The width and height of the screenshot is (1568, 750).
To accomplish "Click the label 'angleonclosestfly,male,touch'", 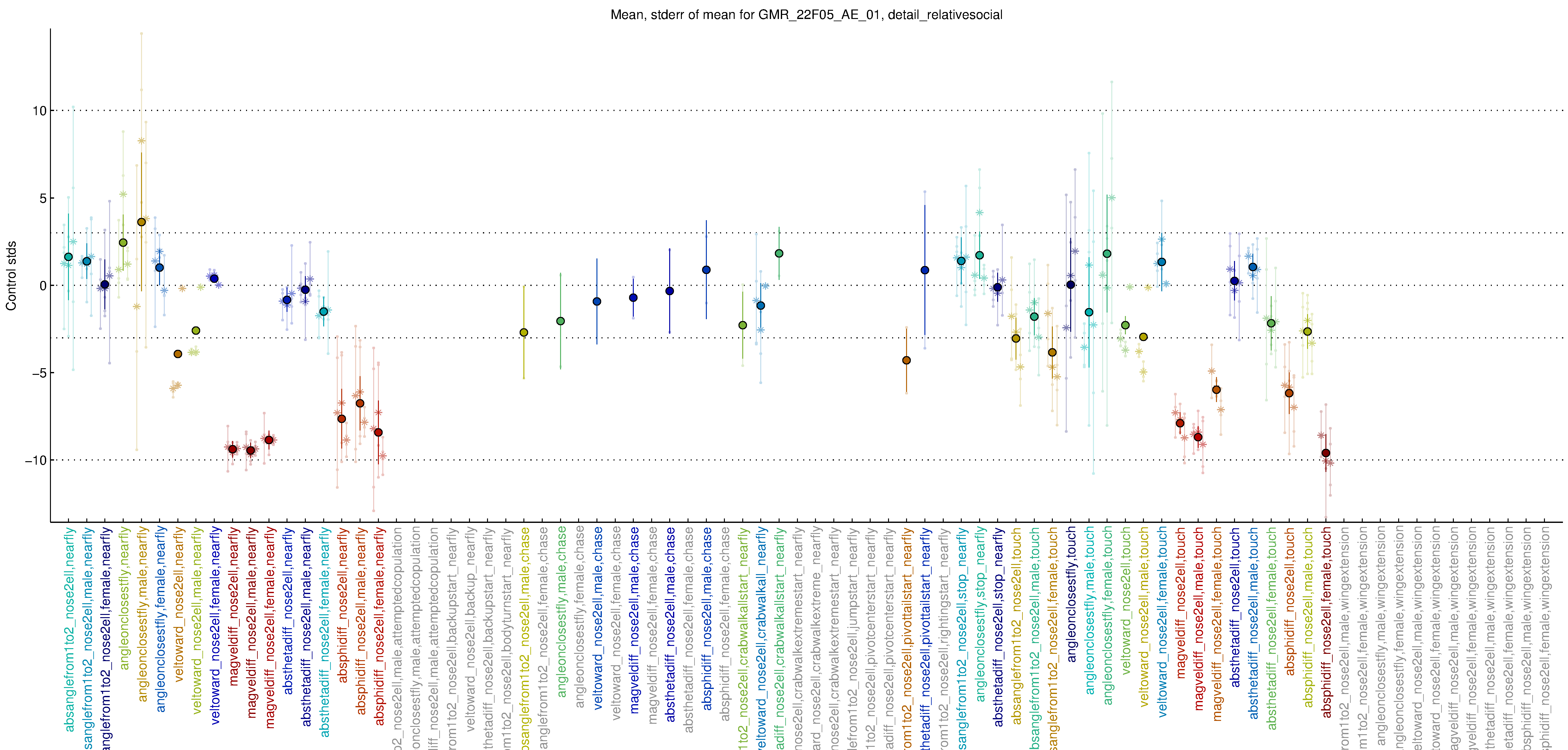I will pos(1090,611).
